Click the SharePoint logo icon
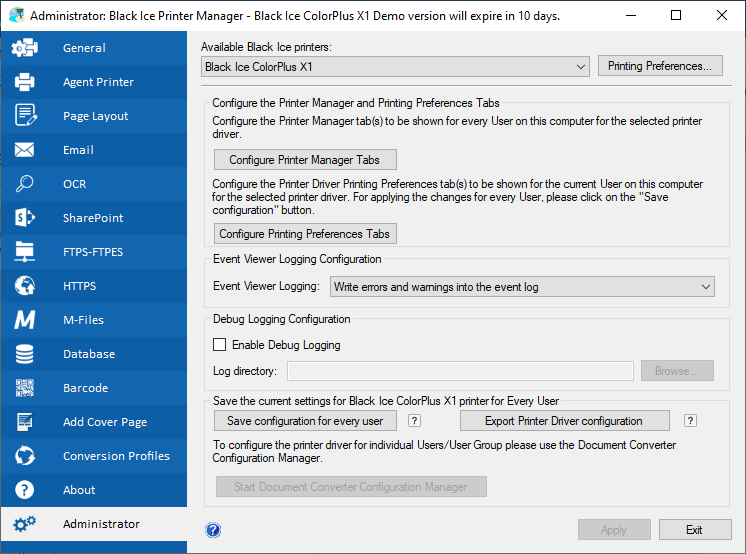This screenshot has width=746, height=554. 25,218
